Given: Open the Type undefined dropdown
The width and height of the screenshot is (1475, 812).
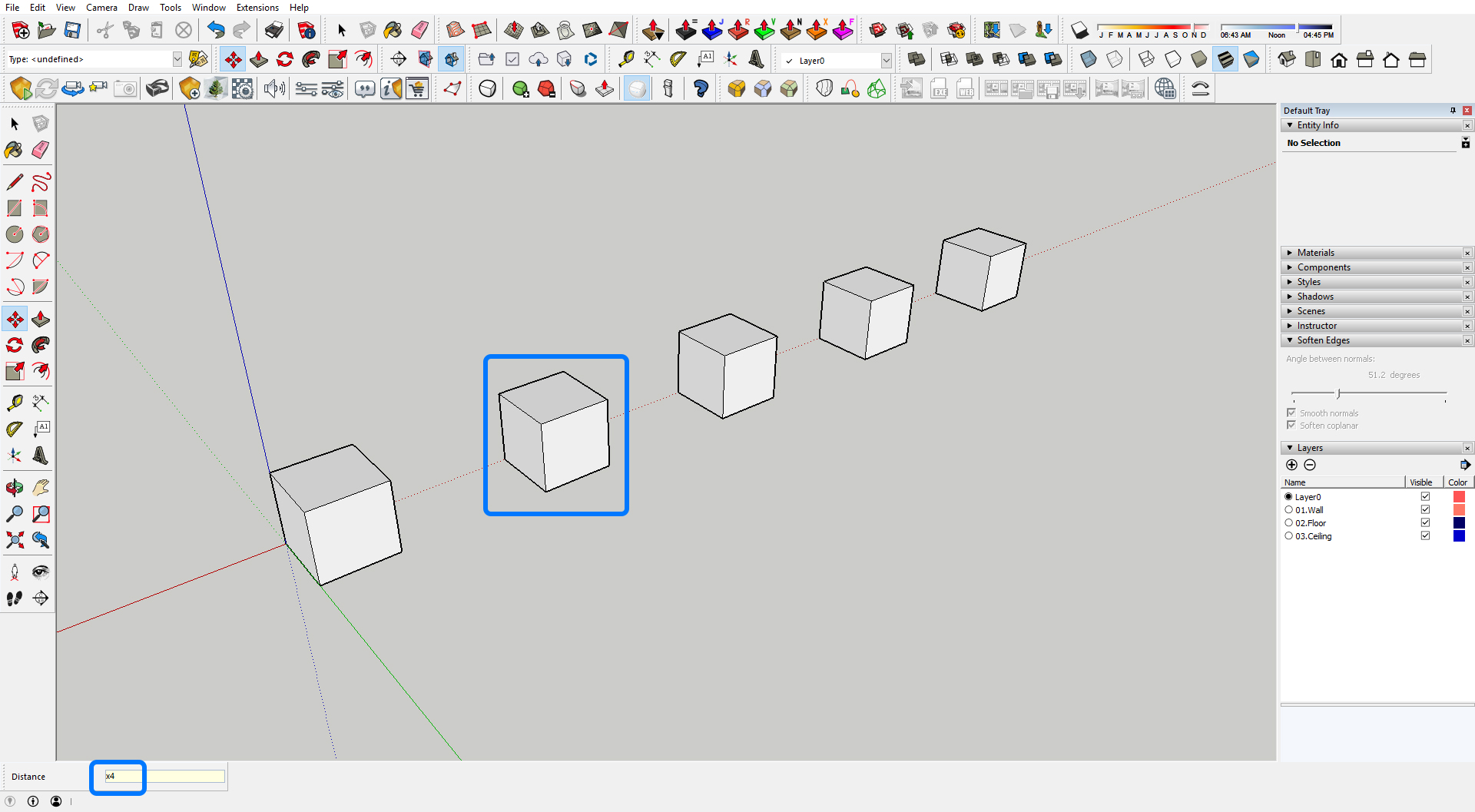Looking at the screenshot, I should (x=177, y=59).
